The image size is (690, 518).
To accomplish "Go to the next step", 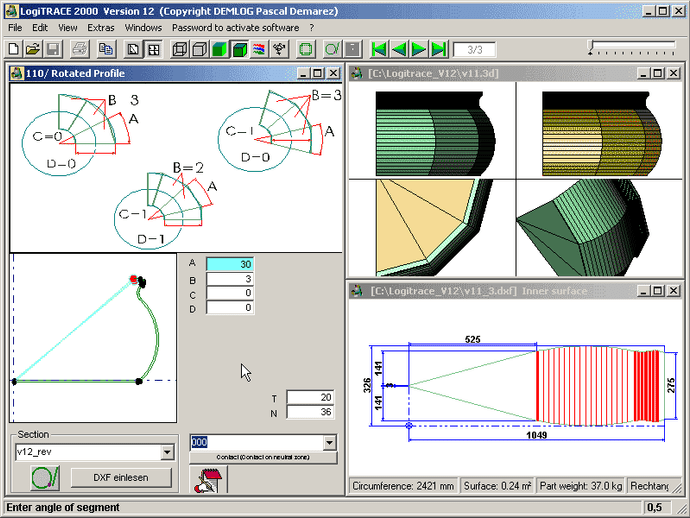I will pos(418,49).
